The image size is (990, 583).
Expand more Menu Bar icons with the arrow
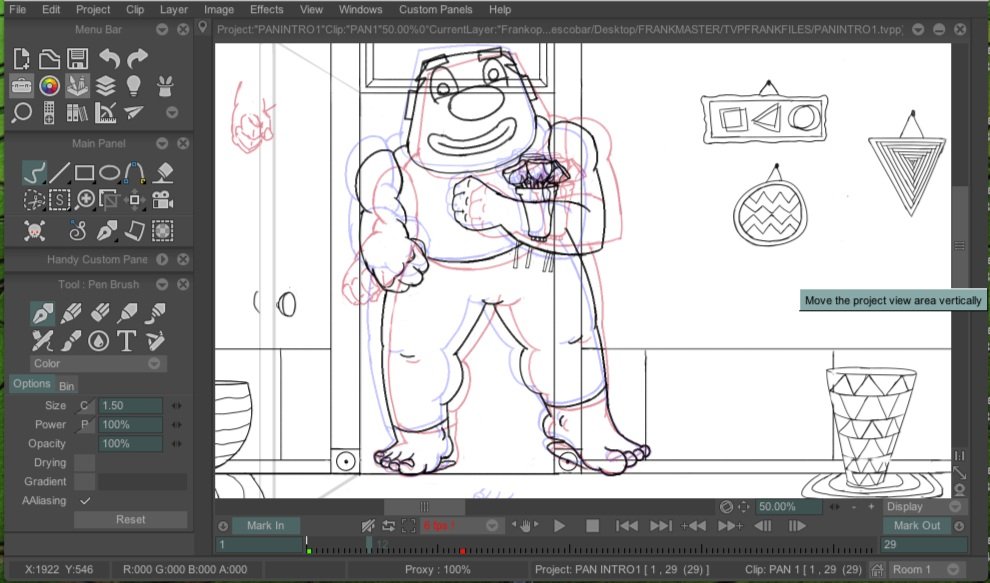coord(172,112)
